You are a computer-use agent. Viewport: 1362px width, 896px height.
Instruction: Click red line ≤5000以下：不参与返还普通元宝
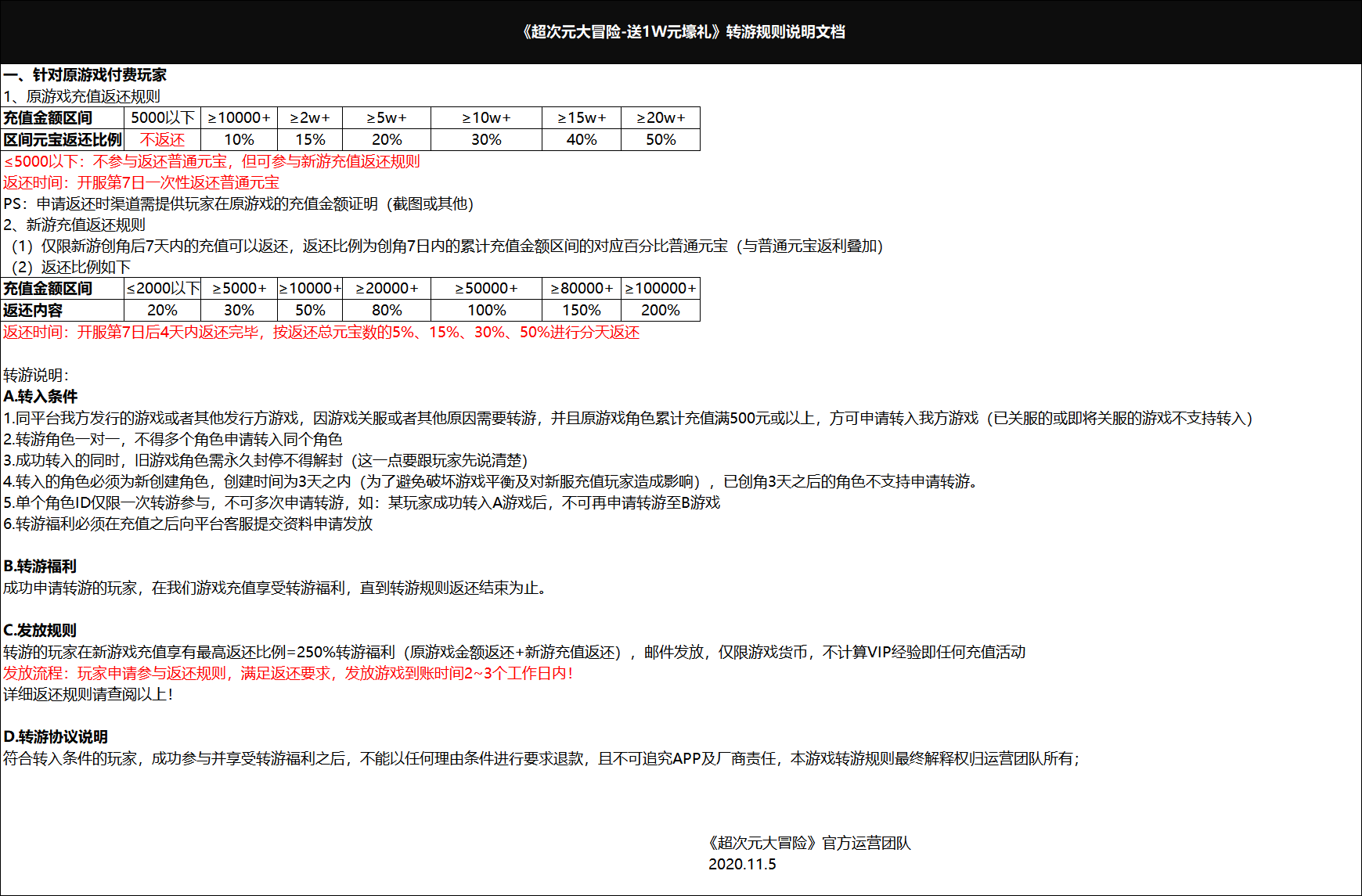tap(211, 161)
